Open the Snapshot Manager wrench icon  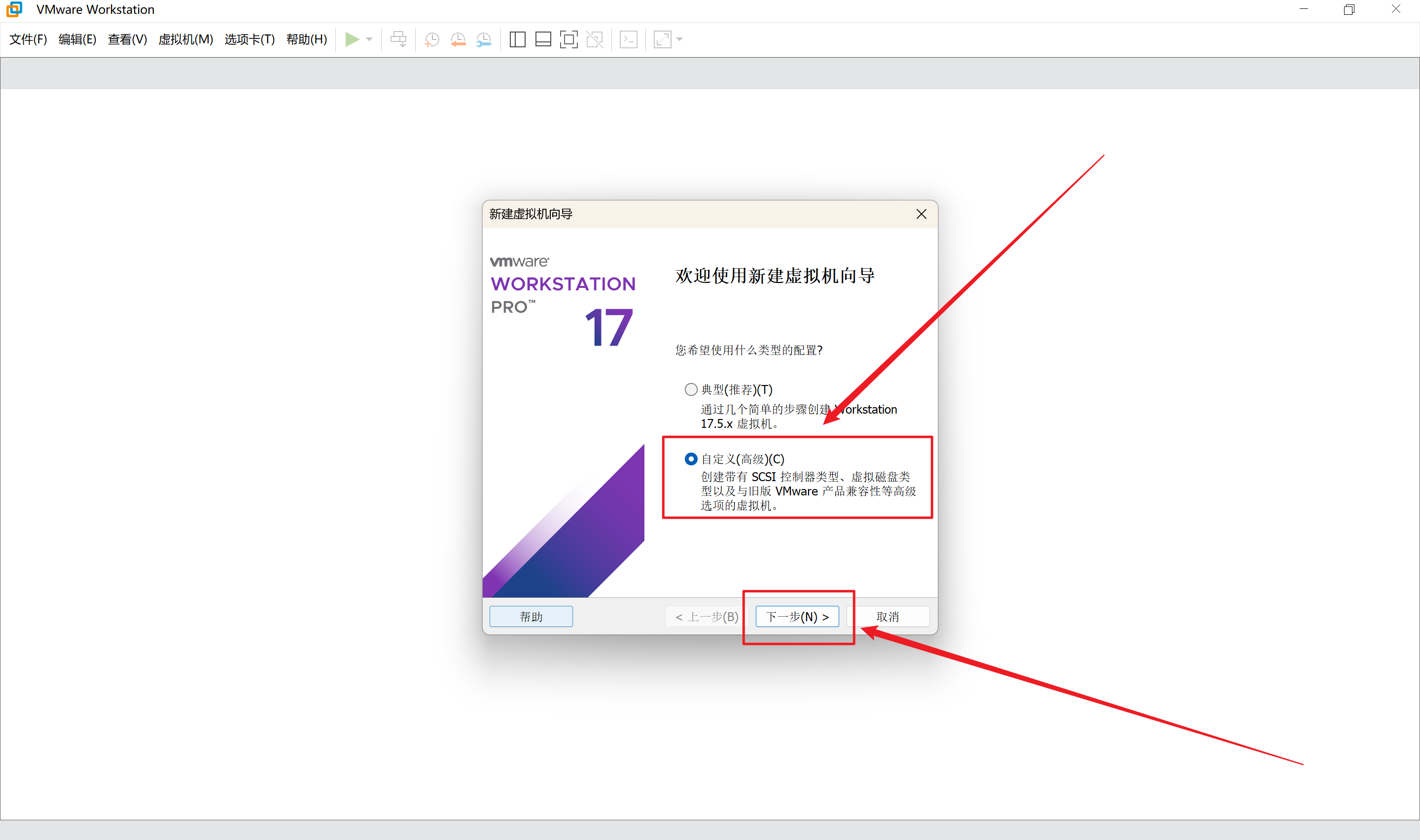484,39
